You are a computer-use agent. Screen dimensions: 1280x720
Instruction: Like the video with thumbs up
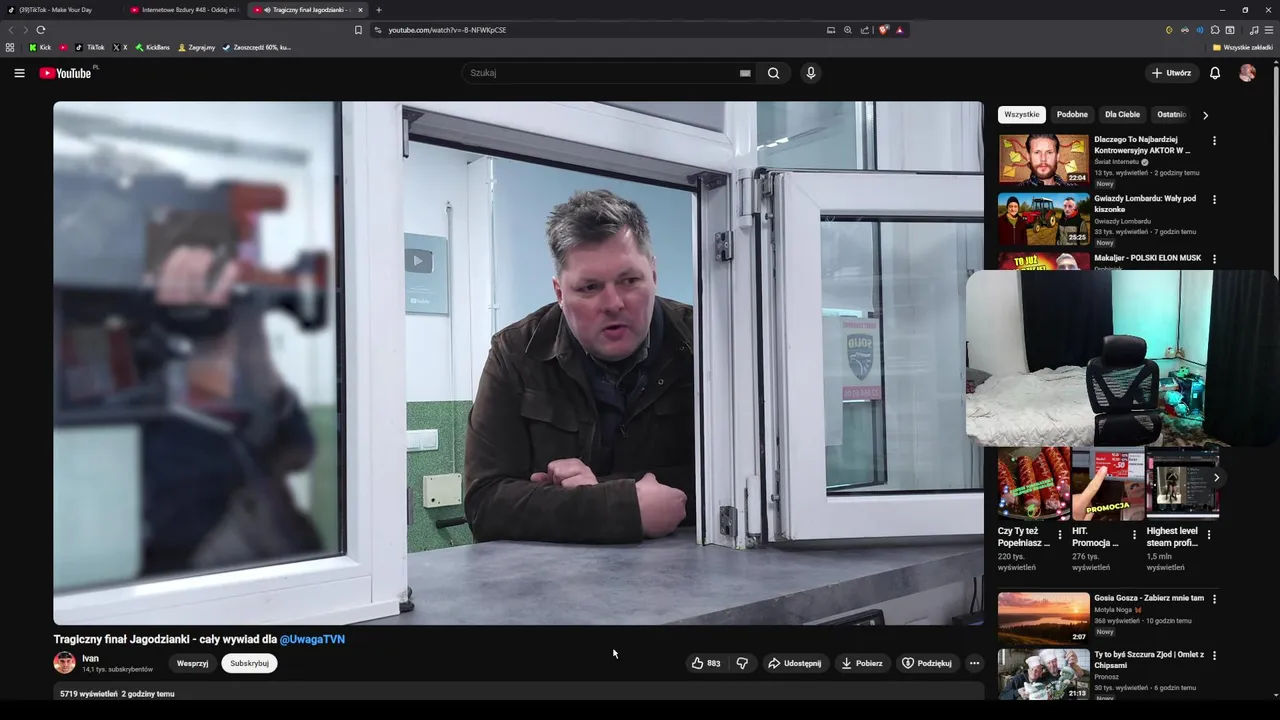click(x=705, y=663)
